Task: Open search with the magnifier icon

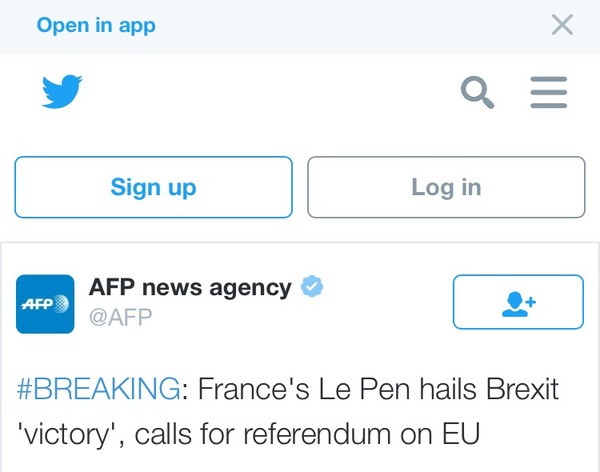Action: (x=477, y=93)
